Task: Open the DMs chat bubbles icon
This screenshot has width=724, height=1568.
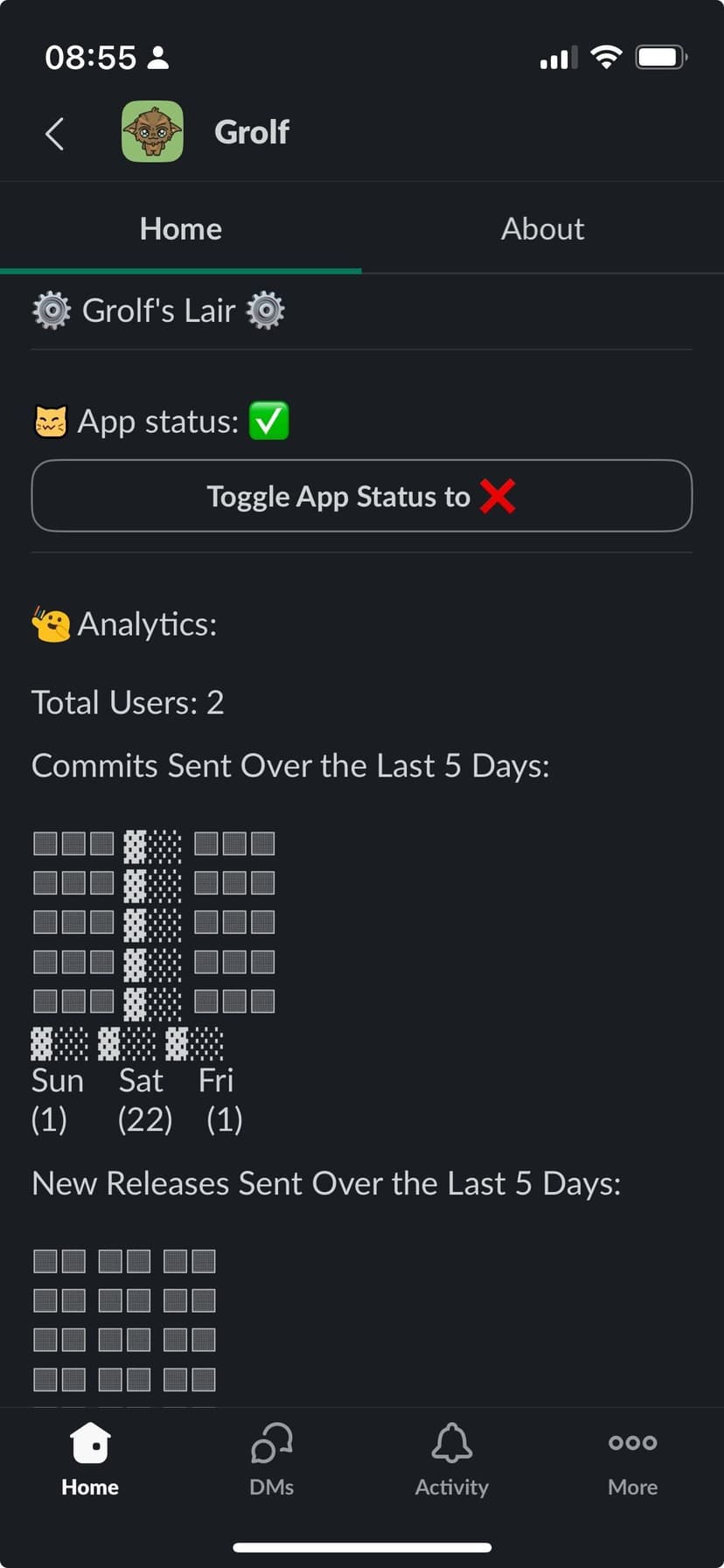Action: 271,1442
